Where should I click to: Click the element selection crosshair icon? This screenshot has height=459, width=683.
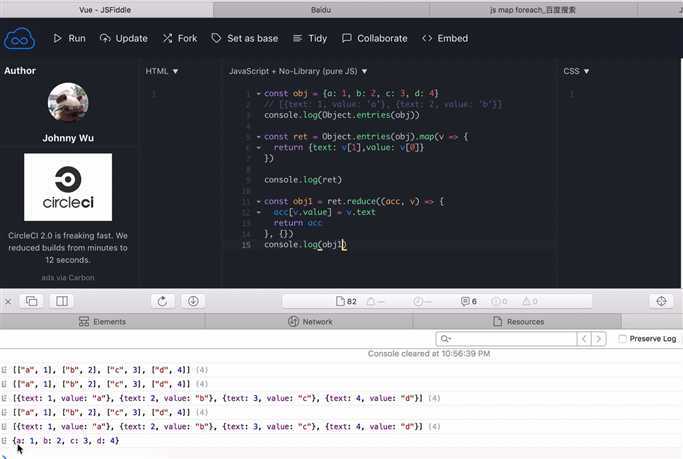coord(660,301)
